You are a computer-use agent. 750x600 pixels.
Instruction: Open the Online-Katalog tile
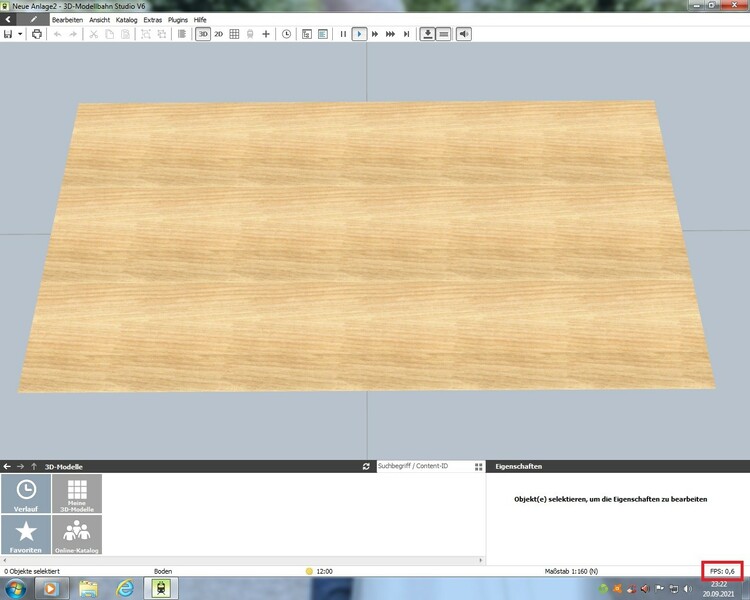77,535
